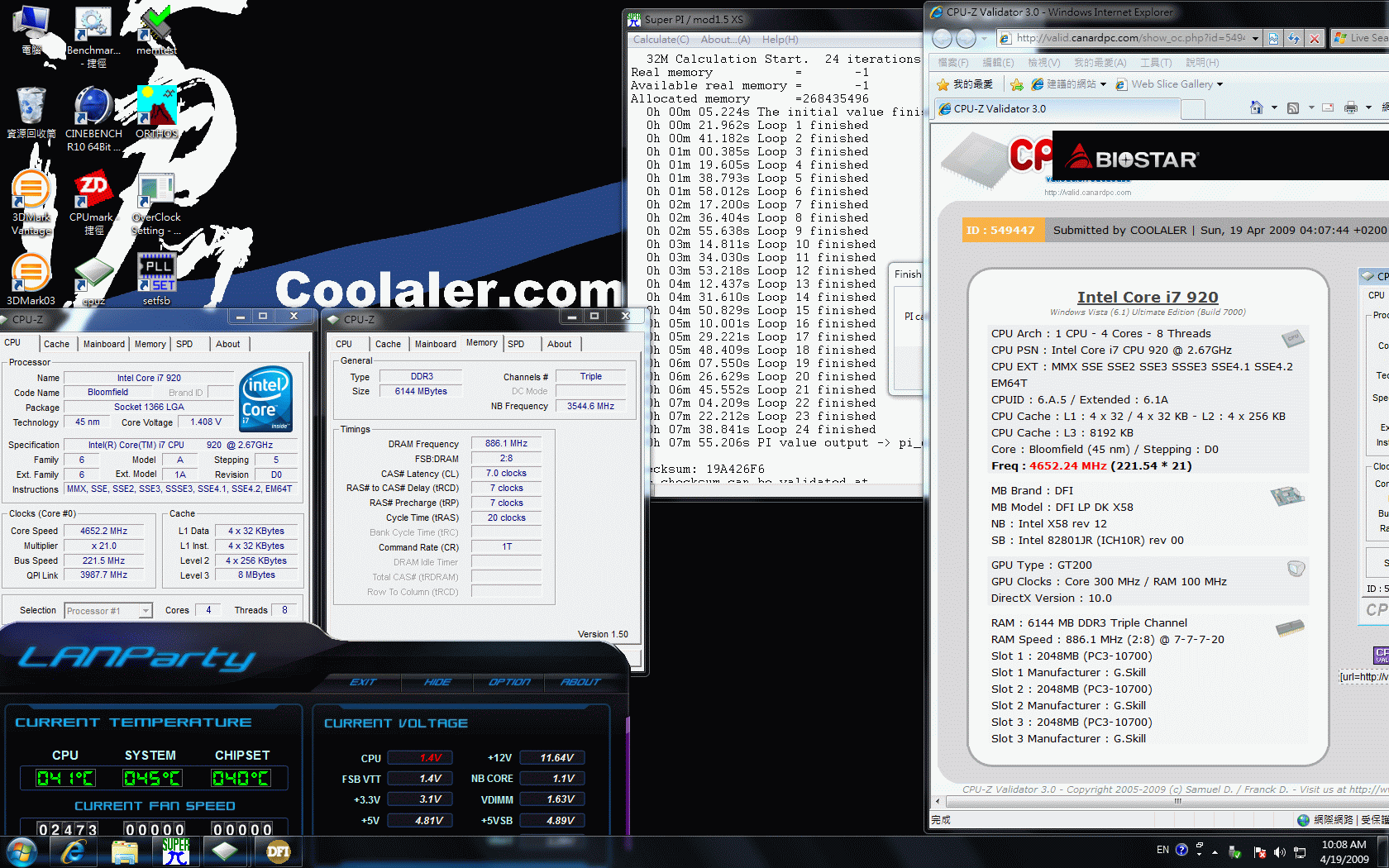The height and width of the screenshot is (868, 1389).
Task: Open About tab in right CPU-Z window
Action: (560, 344)
